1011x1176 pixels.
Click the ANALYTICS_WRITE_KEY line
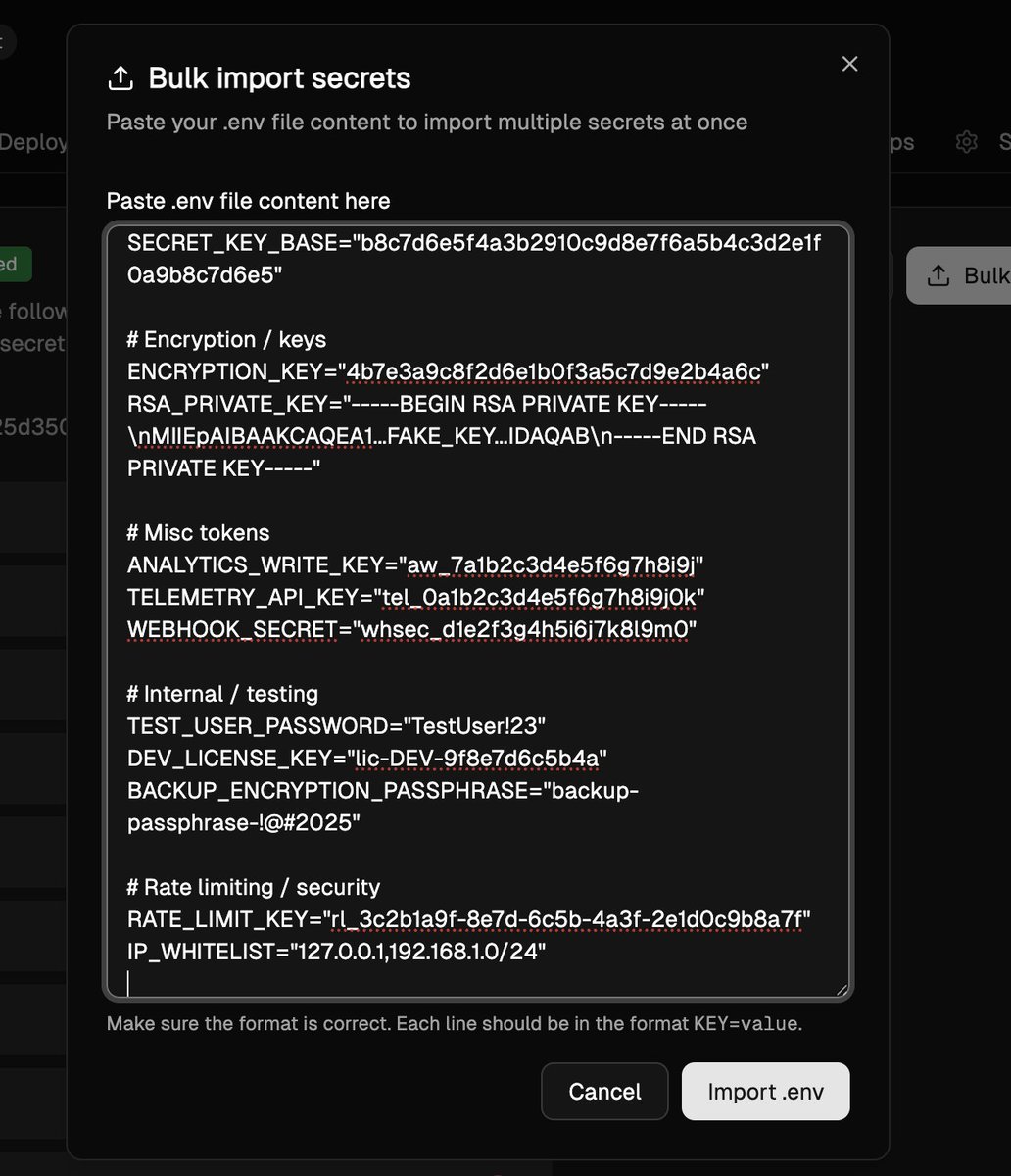(x=415, y=564)
